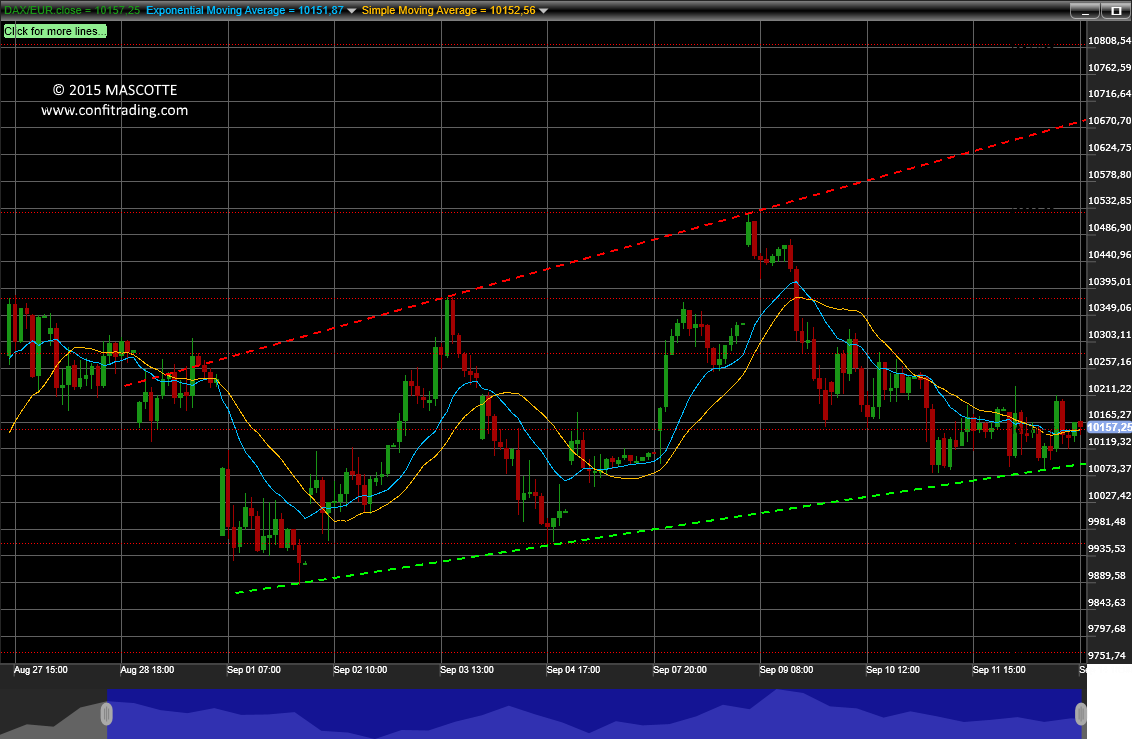Click the 'Click for more lines...' button
Image resolution: width=1132 pixels, height=739 pixels.
click(x=55, y=31)
